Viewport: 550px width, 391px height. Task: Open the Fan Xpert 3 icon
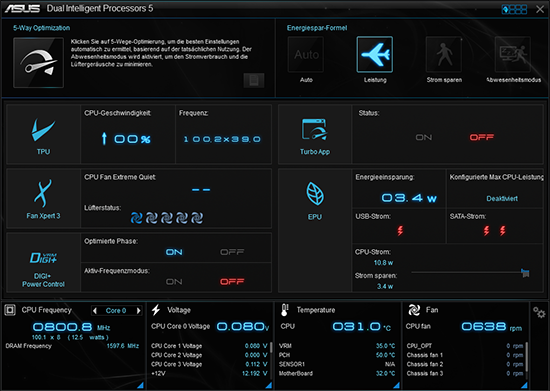[x=43, y=193]
